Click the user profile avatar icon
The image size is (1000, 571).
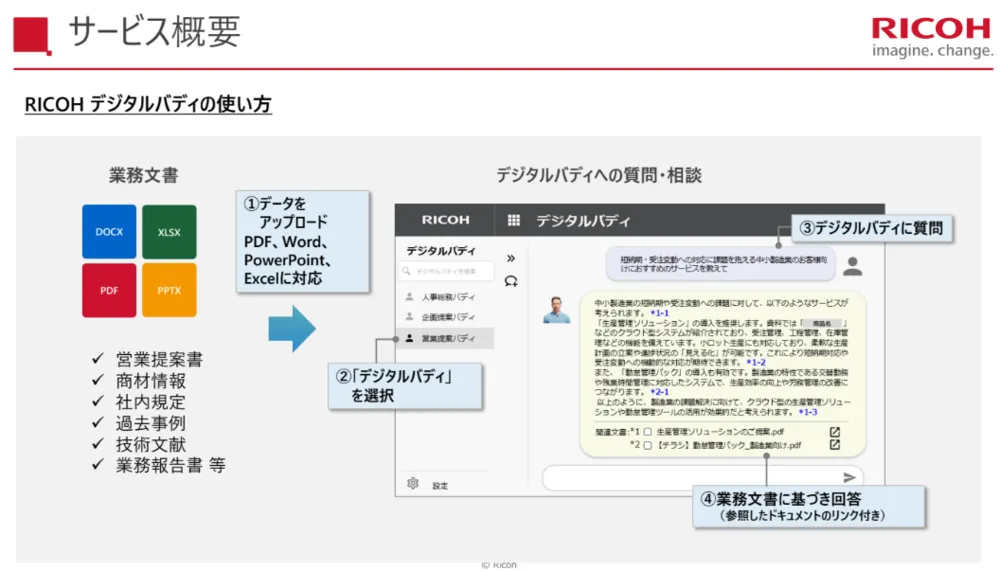852,266
